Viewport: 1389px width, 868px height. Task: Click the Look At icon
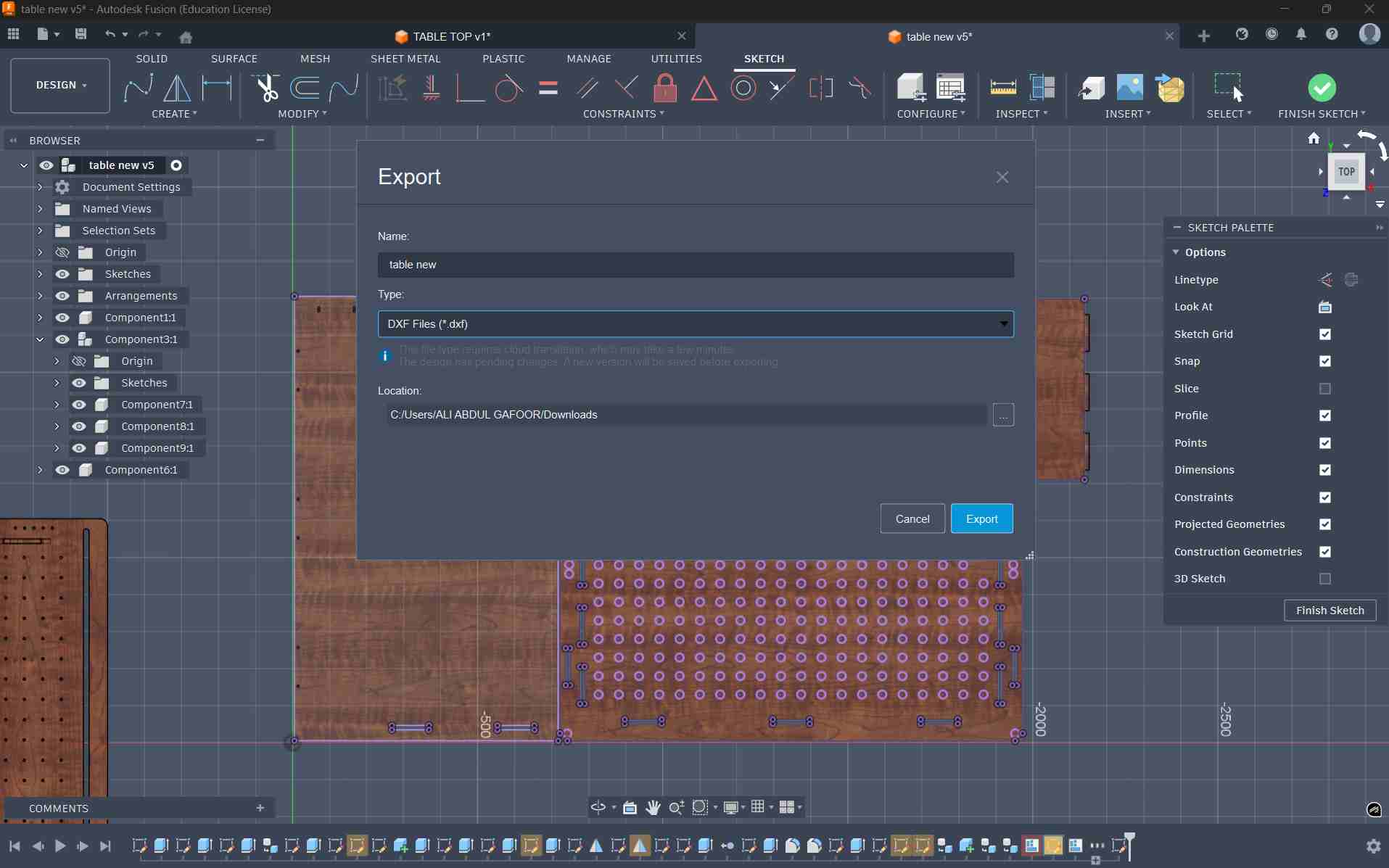1324,307
